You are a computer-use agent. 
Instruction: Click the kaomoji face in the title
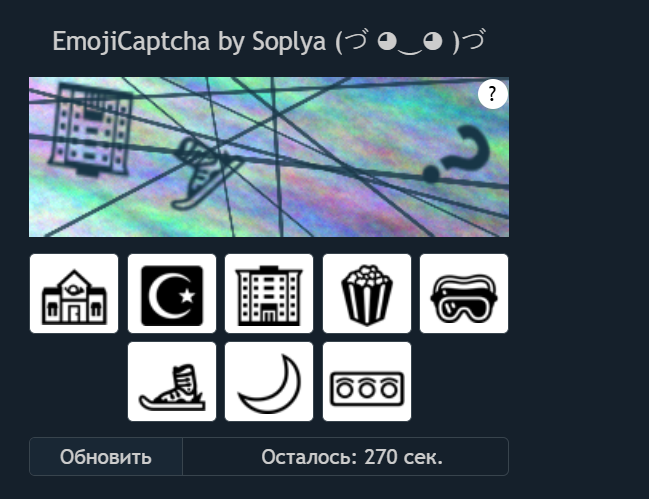(x=410, y=42)
